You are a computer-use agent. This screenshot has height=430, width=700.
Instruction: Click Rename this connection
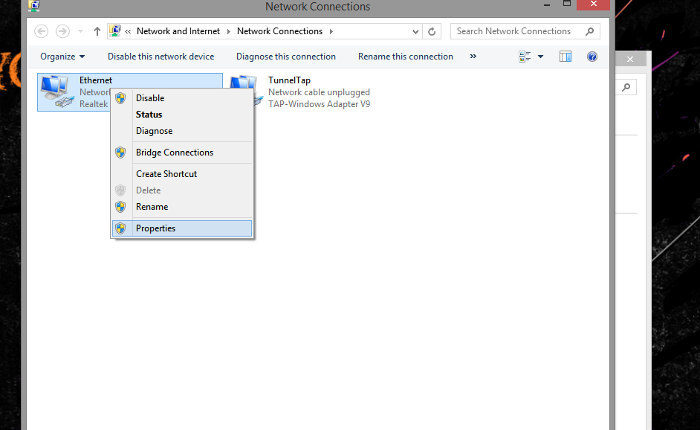pos(405,57)
